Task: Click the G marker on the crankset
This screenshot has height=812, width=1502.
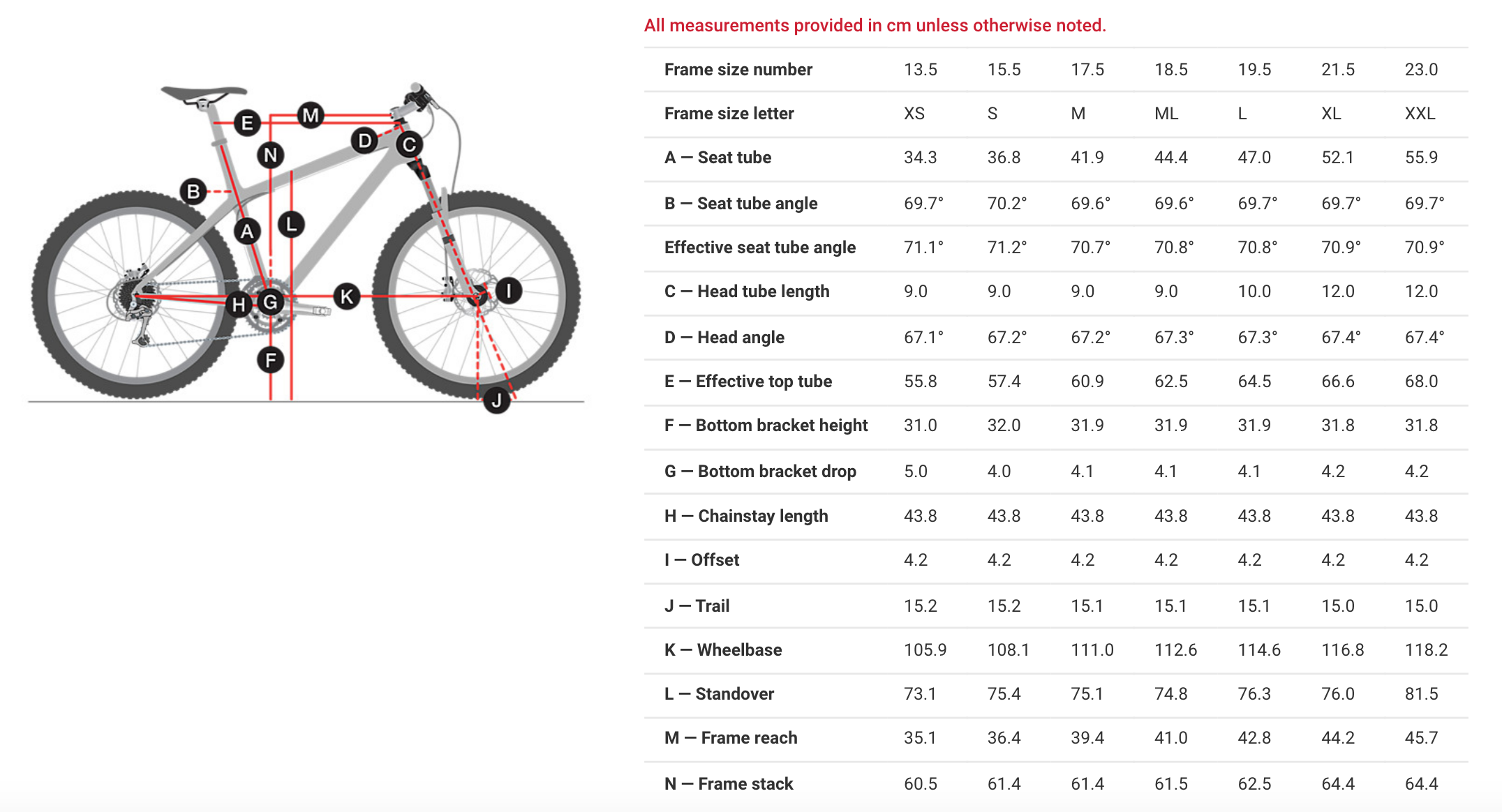Action: pos(270,302)
